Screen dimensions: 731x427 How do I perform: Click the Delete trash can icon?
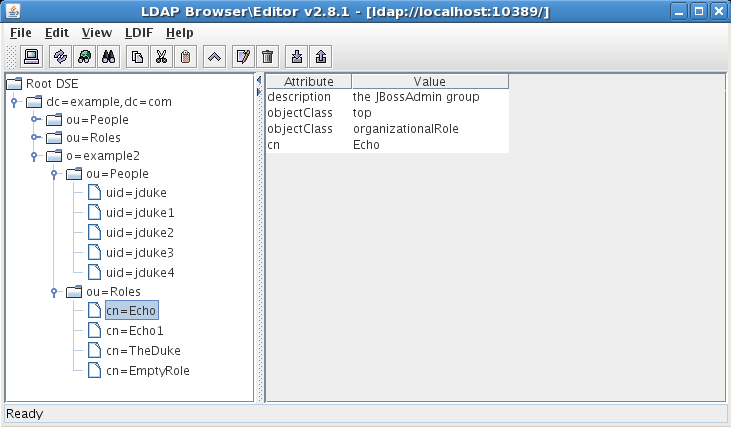tap(267, 57)
